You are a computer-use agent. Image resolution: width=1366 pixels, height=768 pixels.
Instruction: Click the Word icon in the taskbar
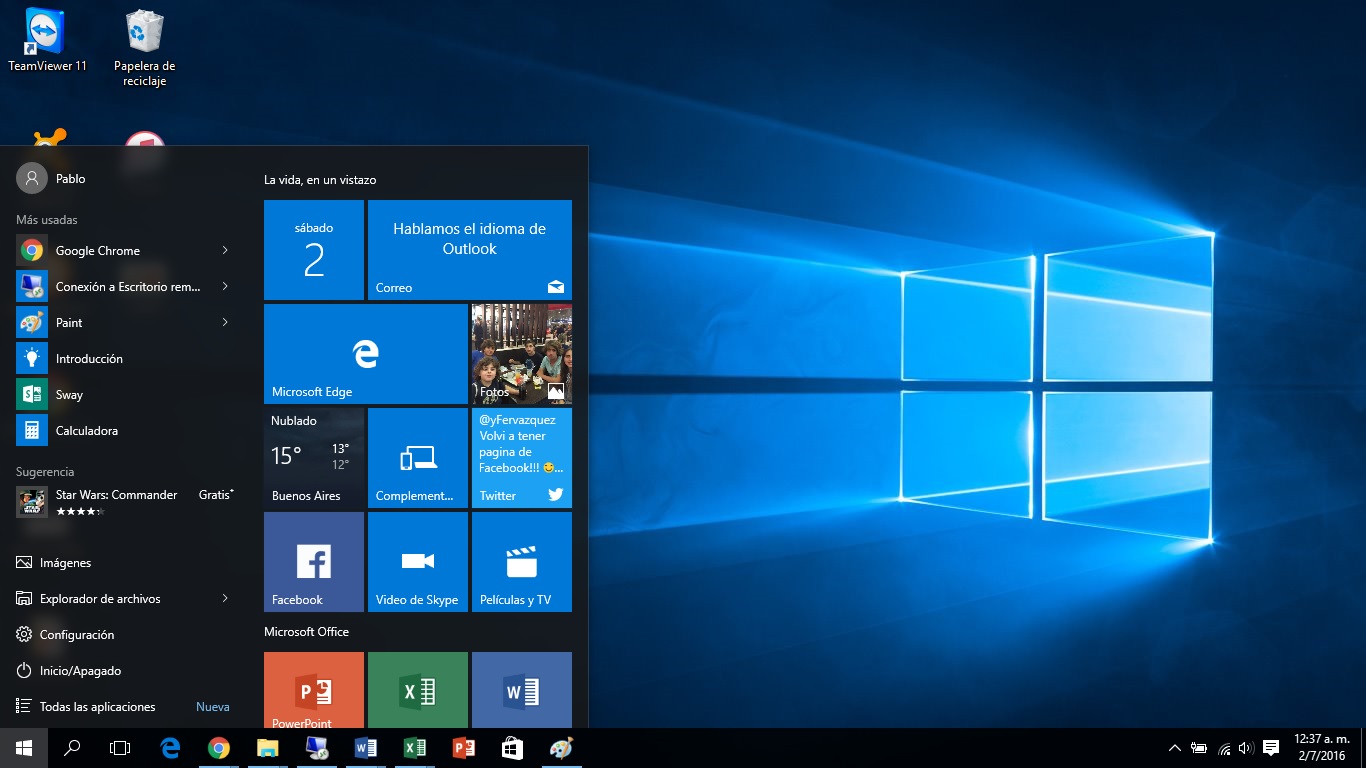click(x=365, y=748)
